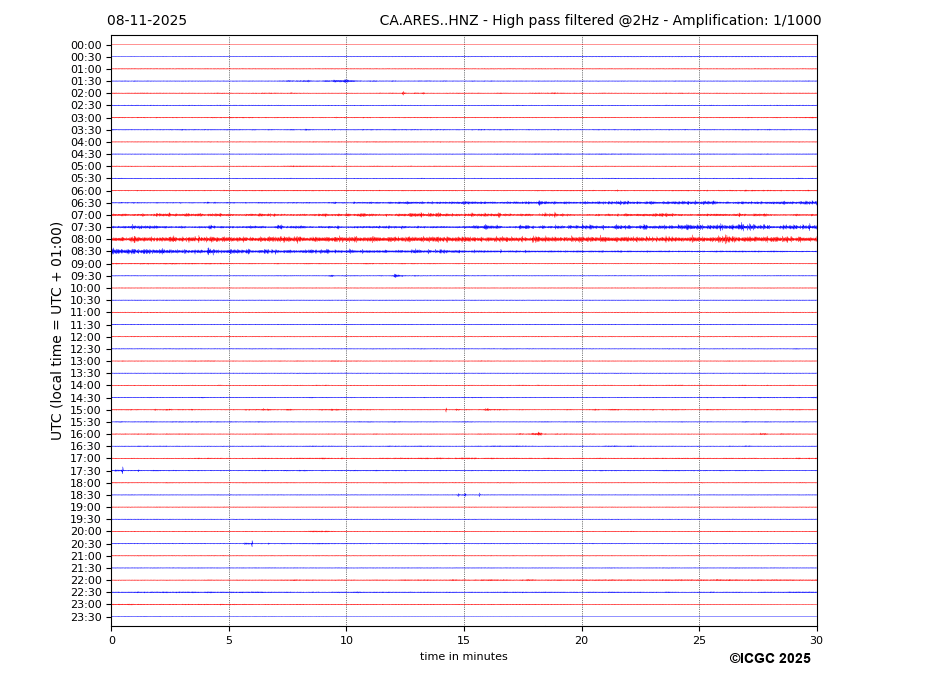The height and width of the screenshot is (696, 927).
Task: Click the 25 minute x-axis tick label
Action: click(699, 640)
